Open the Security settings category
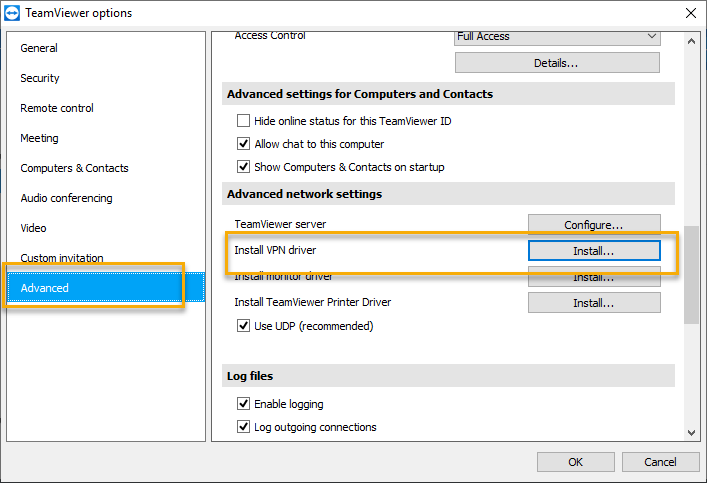This screenshot has height=483, width=707. [x=40, y=78]
